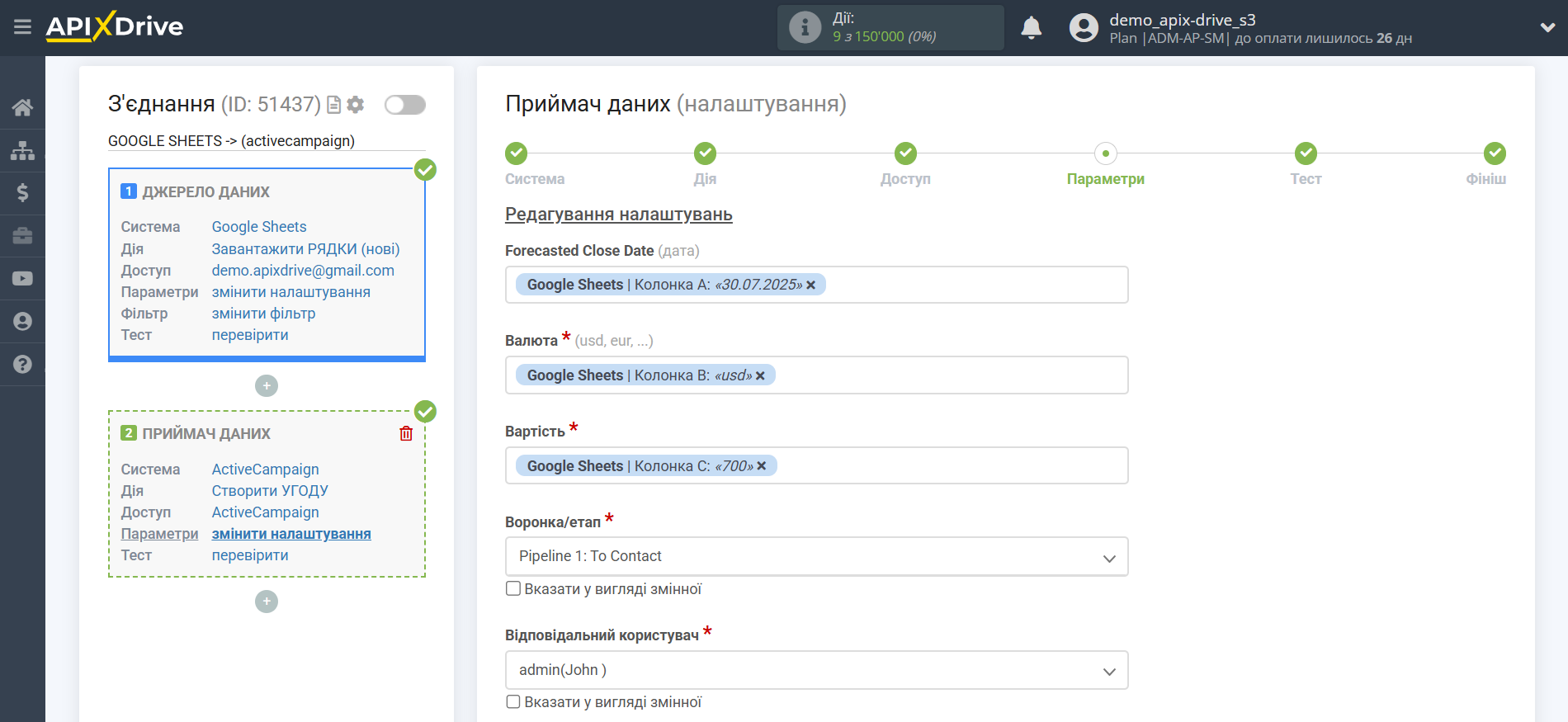Image resolution: width=1568 pixels, height=722 pixels.
Task: Go to the Тест step
Action: tap(1306, 153)
